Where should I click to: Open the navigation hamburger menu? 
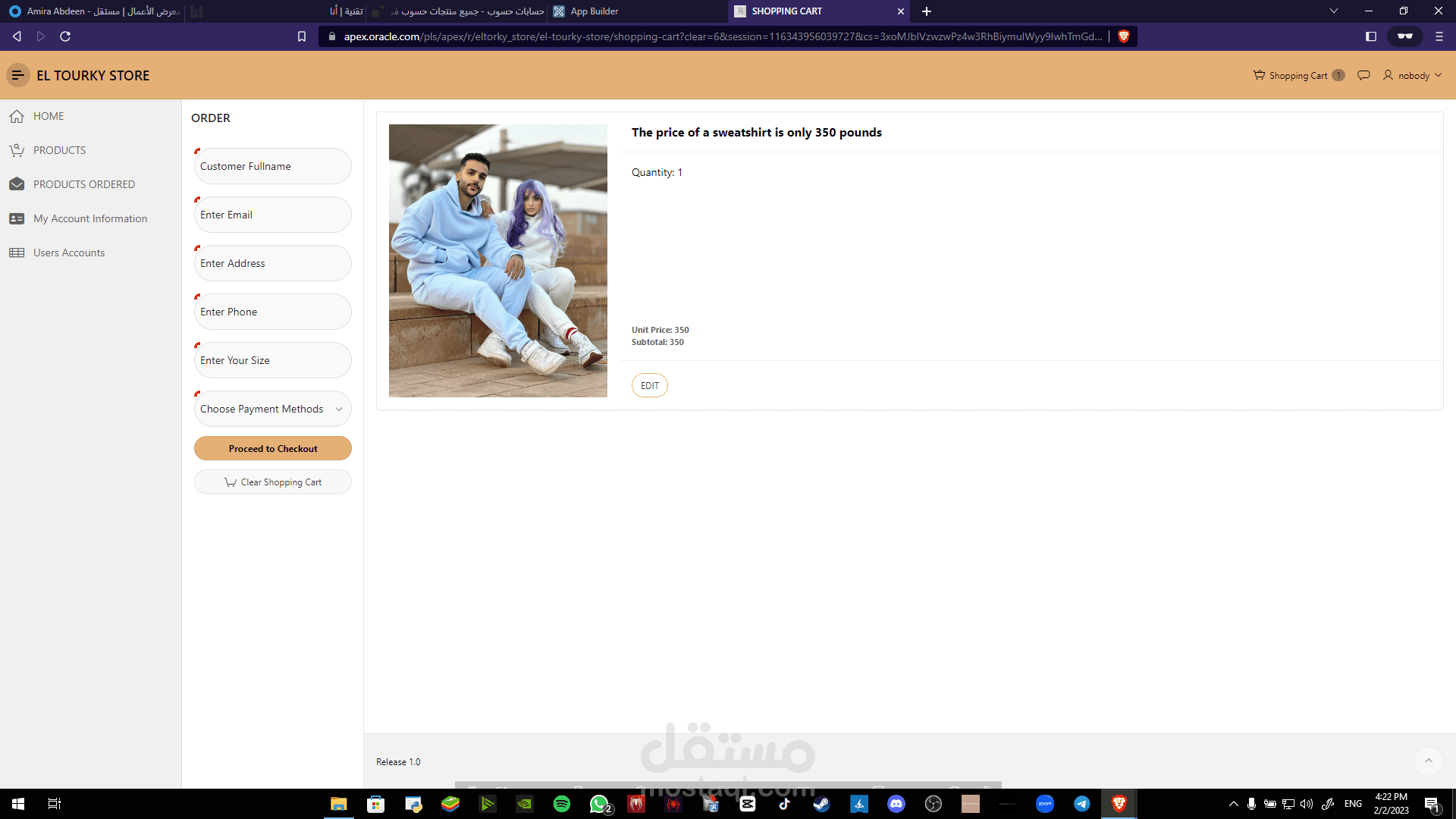point(17,75)
